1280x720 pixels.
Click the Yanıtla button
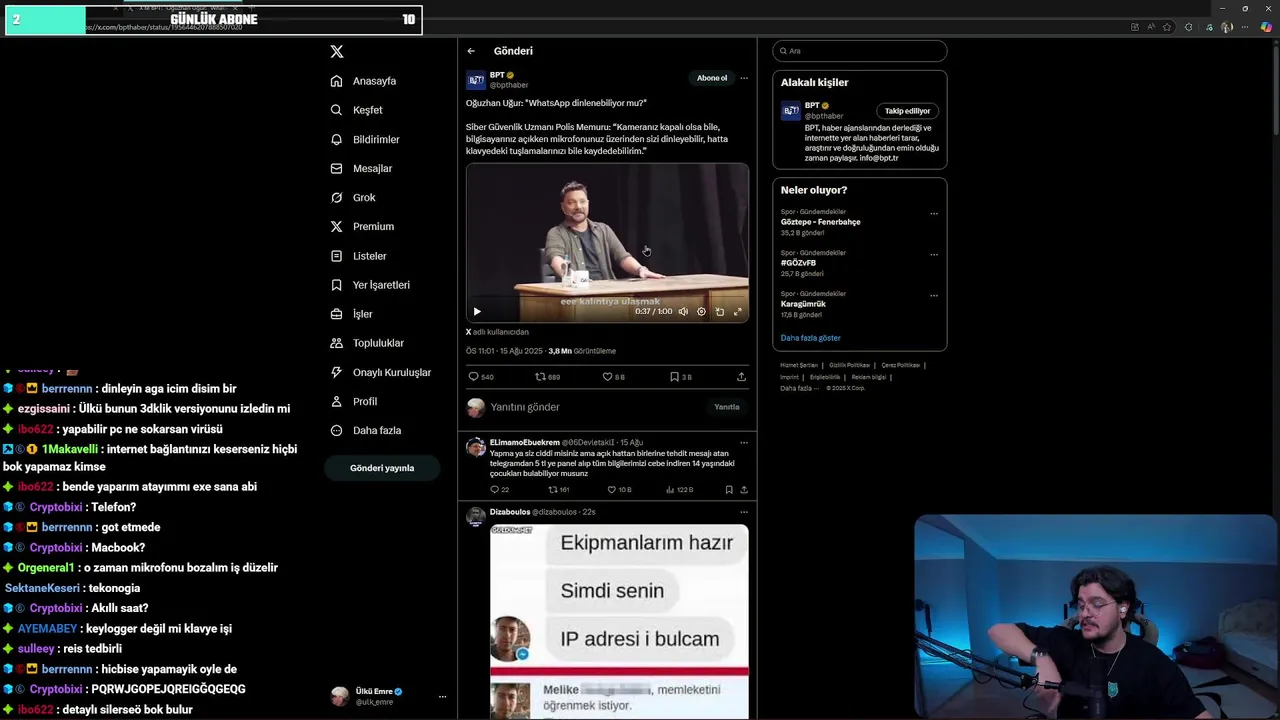click(x=727, y=407)
